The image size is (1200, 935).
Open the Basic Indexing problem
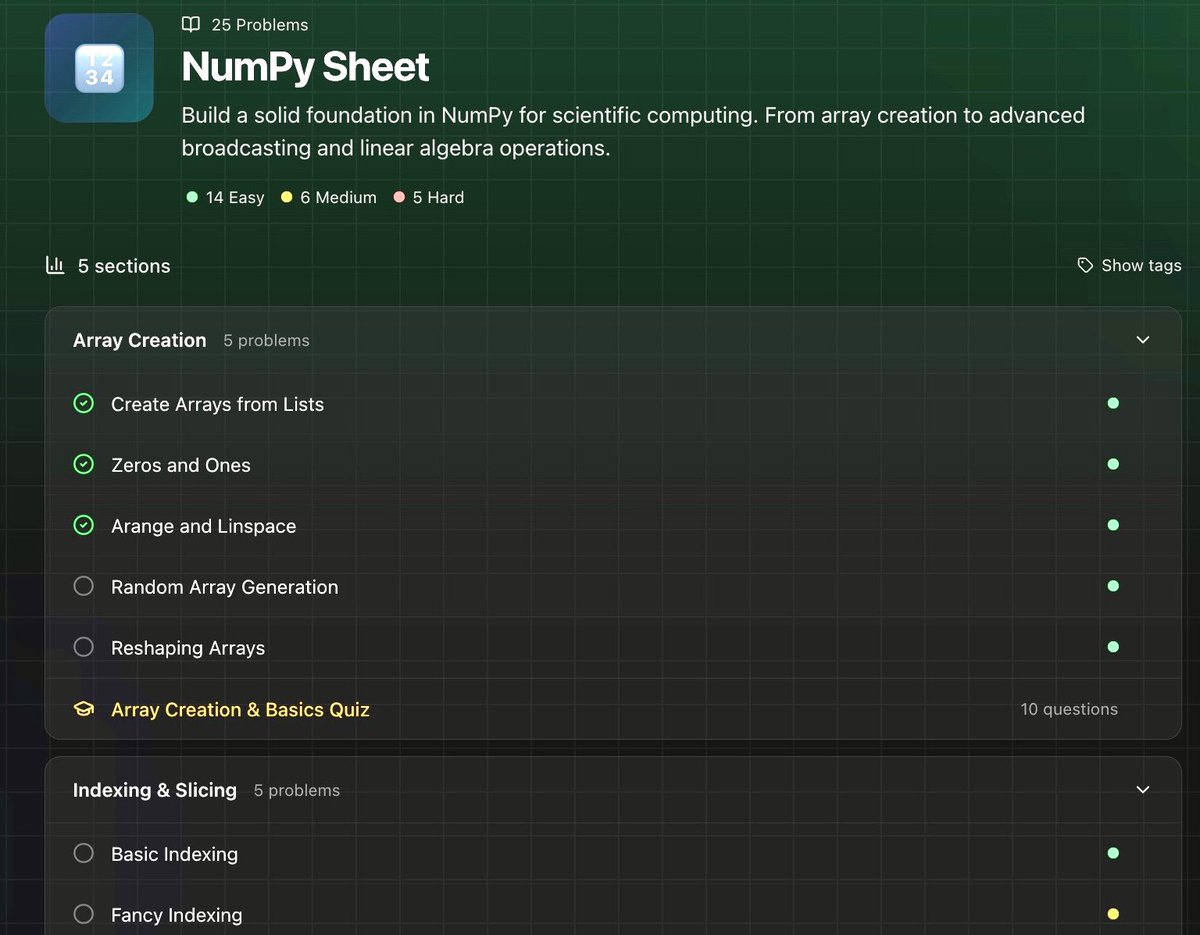[175, 854]
